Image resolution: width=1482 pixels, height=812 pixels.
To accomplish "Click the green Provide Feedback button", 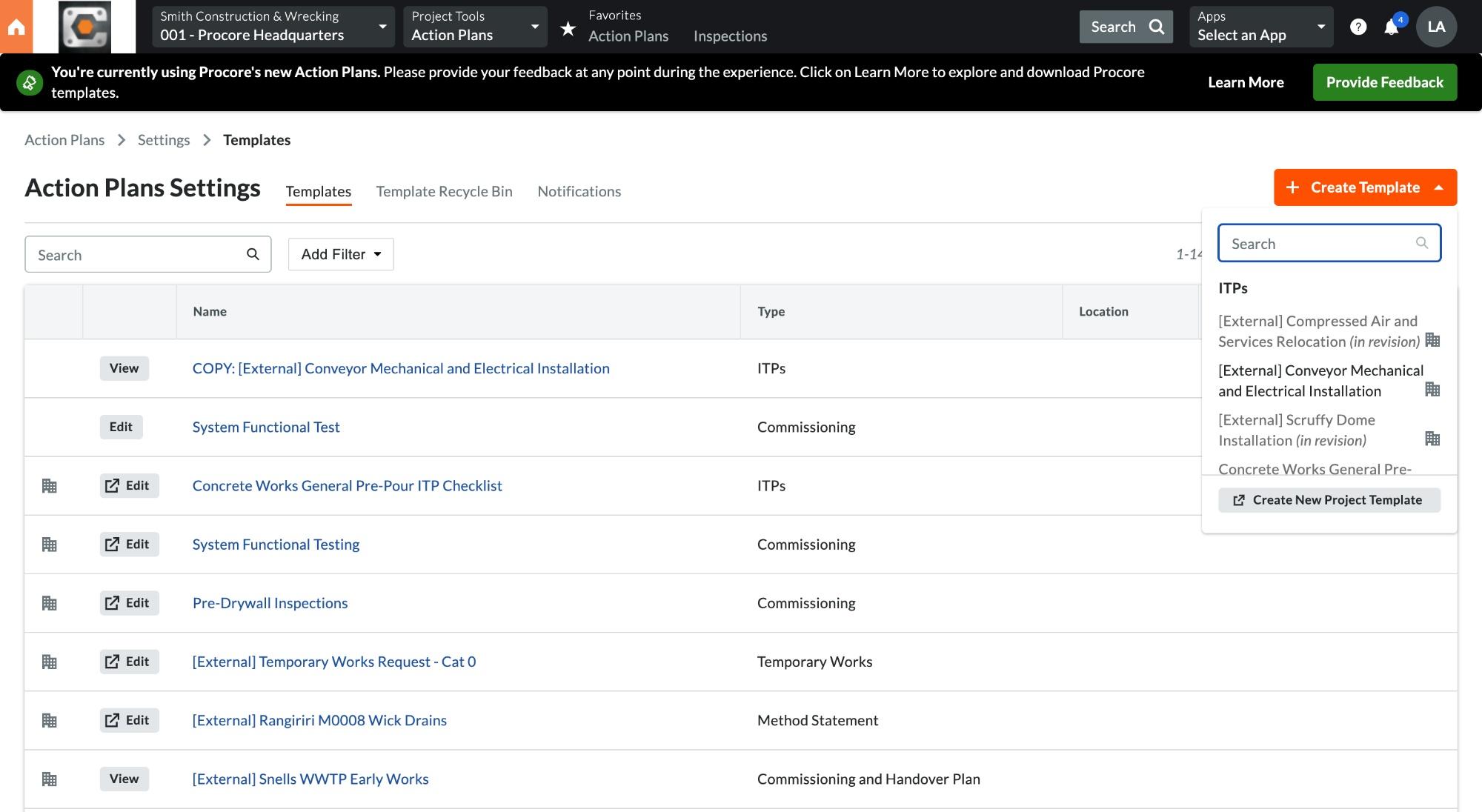I will [x=1384, y=82].
